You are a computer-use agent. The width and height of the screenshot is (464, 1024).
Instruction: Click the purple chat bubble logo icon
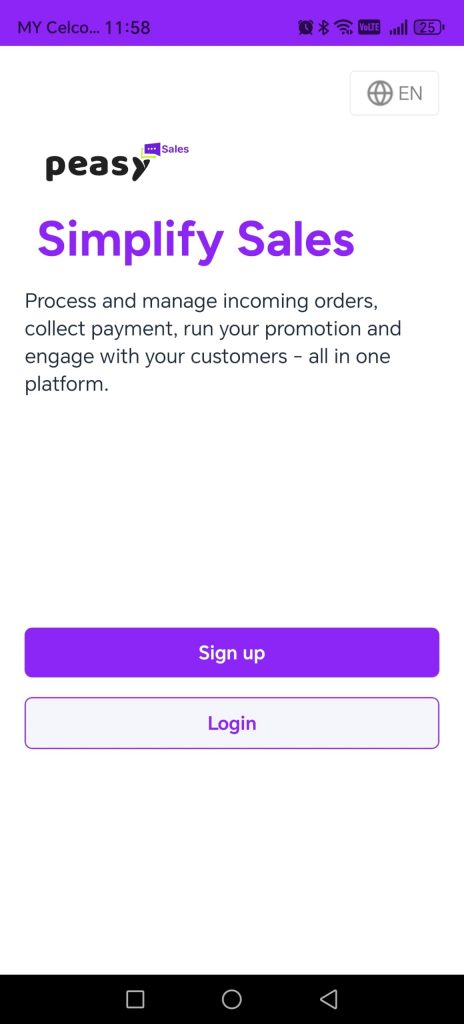152,150
